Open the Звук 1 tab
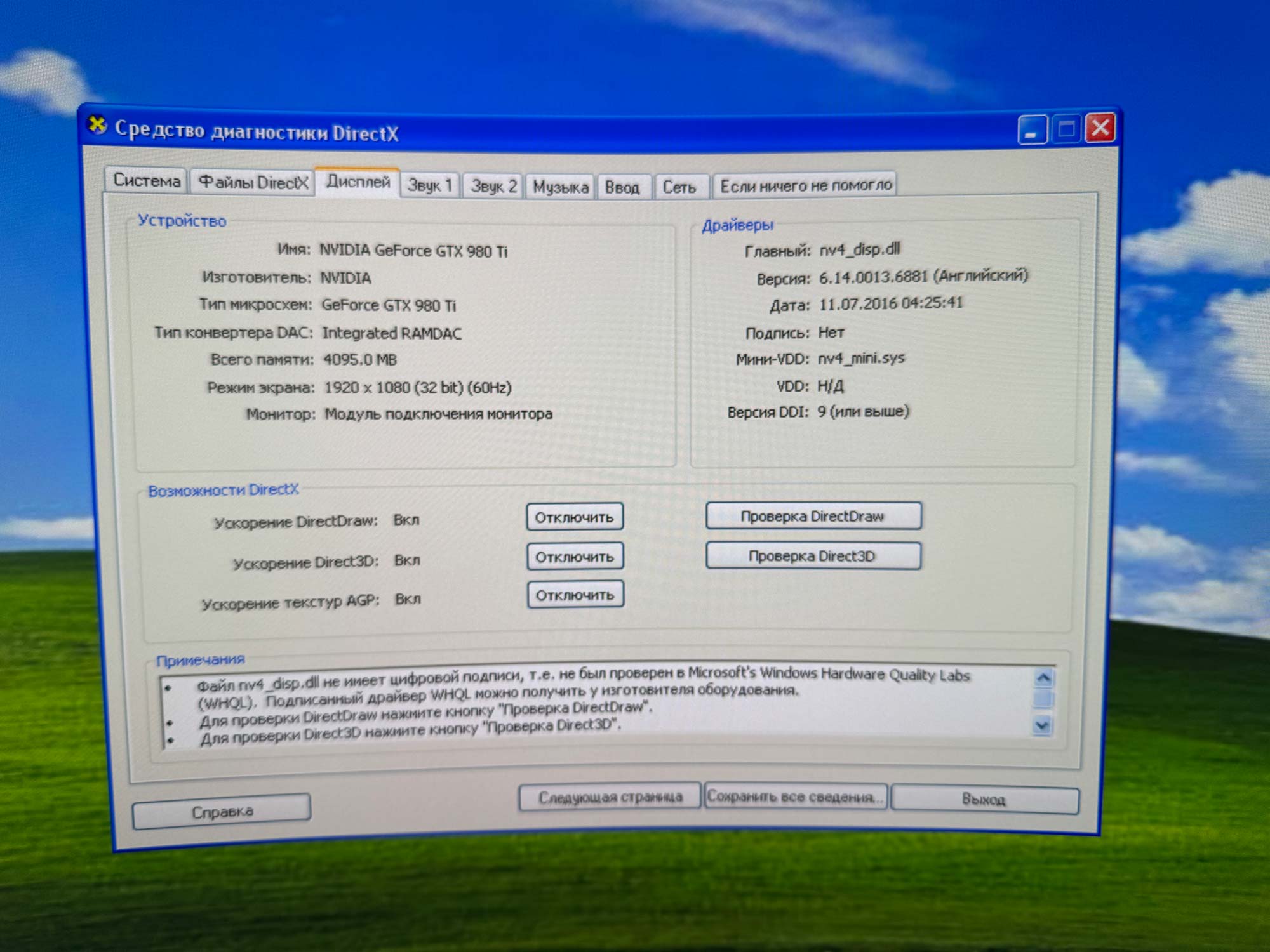The height and width of the screenshot is (952, 1270). [x=430, y=185]
